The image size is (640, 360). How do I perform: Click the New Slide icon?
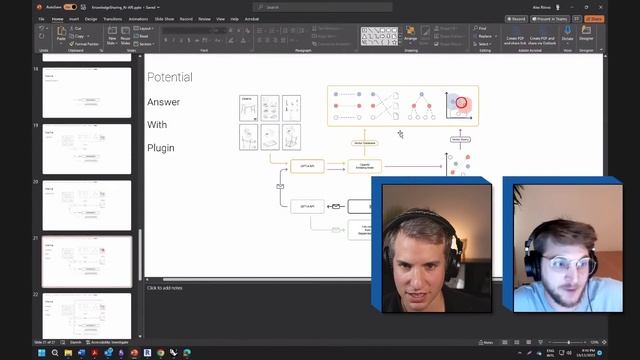click(x=112, y=31)
